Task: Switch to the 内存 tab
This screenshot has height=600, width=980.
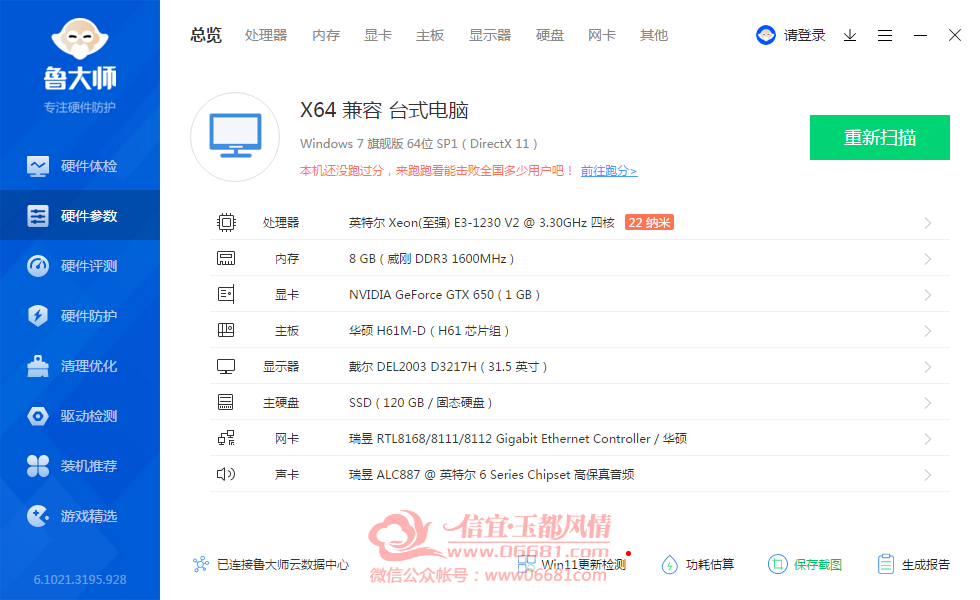Action: (x=326, y=35)
